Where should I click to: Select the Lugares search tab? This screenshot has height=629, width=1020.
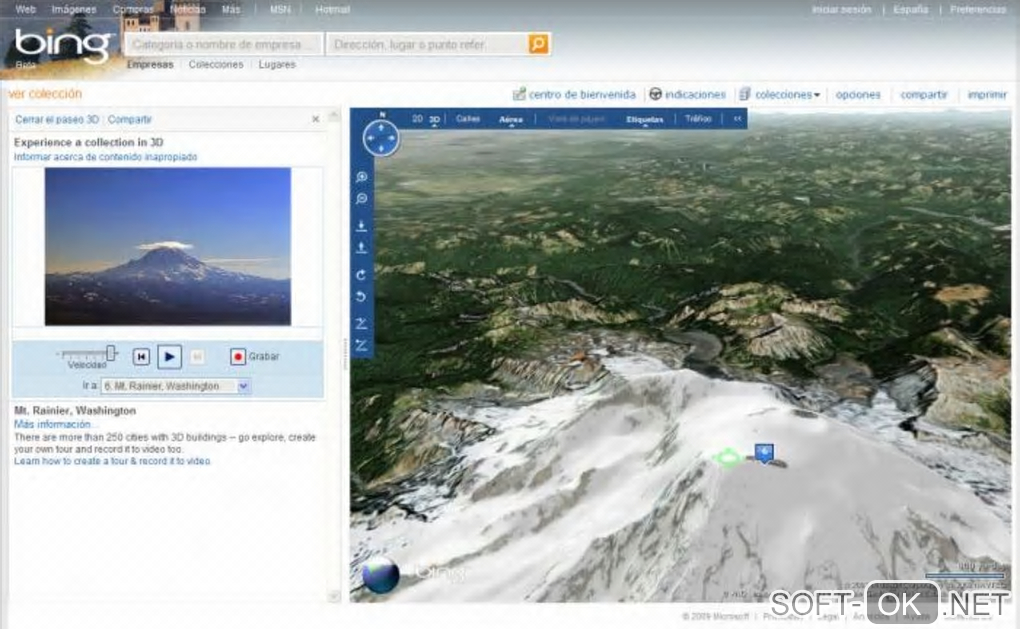[x=277, y=64]
